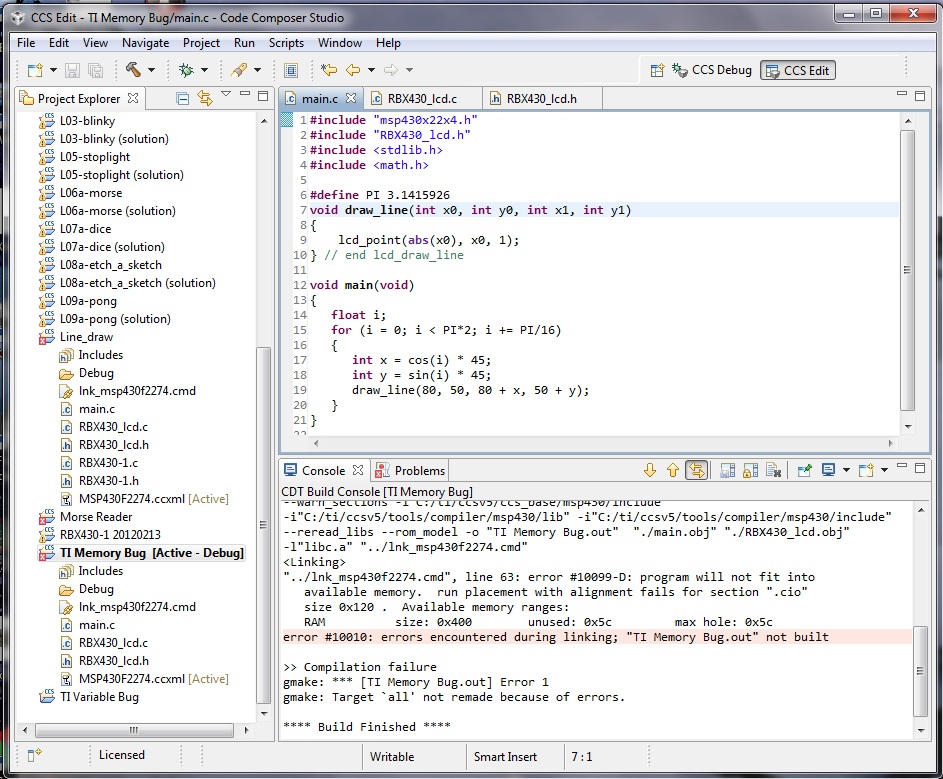Open the New file dropdown arrow

[x=53, y=70]
